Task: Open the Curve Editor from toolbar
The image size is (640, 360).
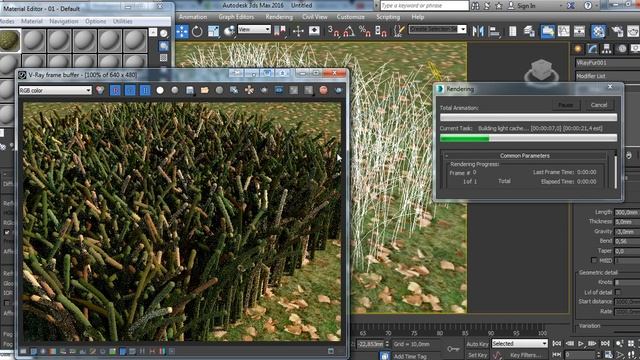Action: (563, 31)
